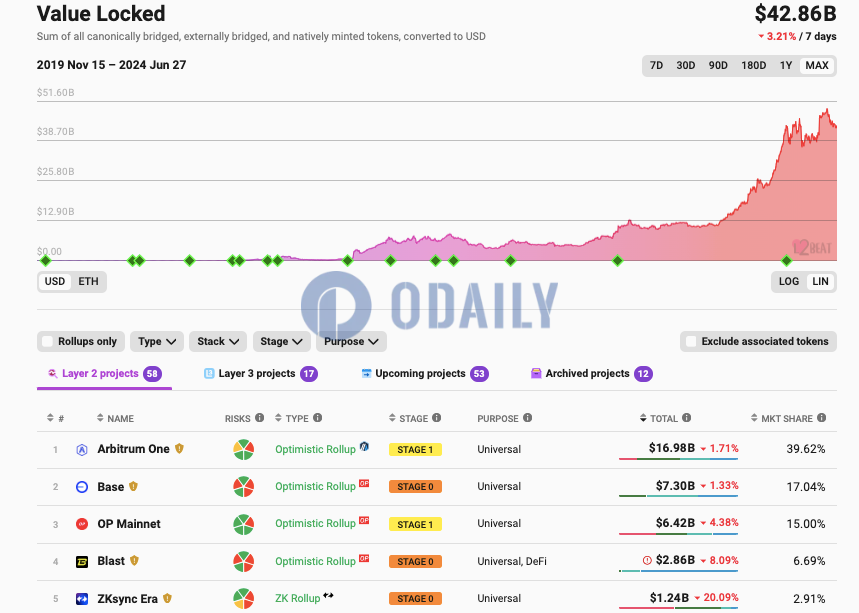The height and width of the screenshot is (613, 859).
Task: Click the STAGE 1 badge for Arbitrum One
Action: [x=415, y=450]
